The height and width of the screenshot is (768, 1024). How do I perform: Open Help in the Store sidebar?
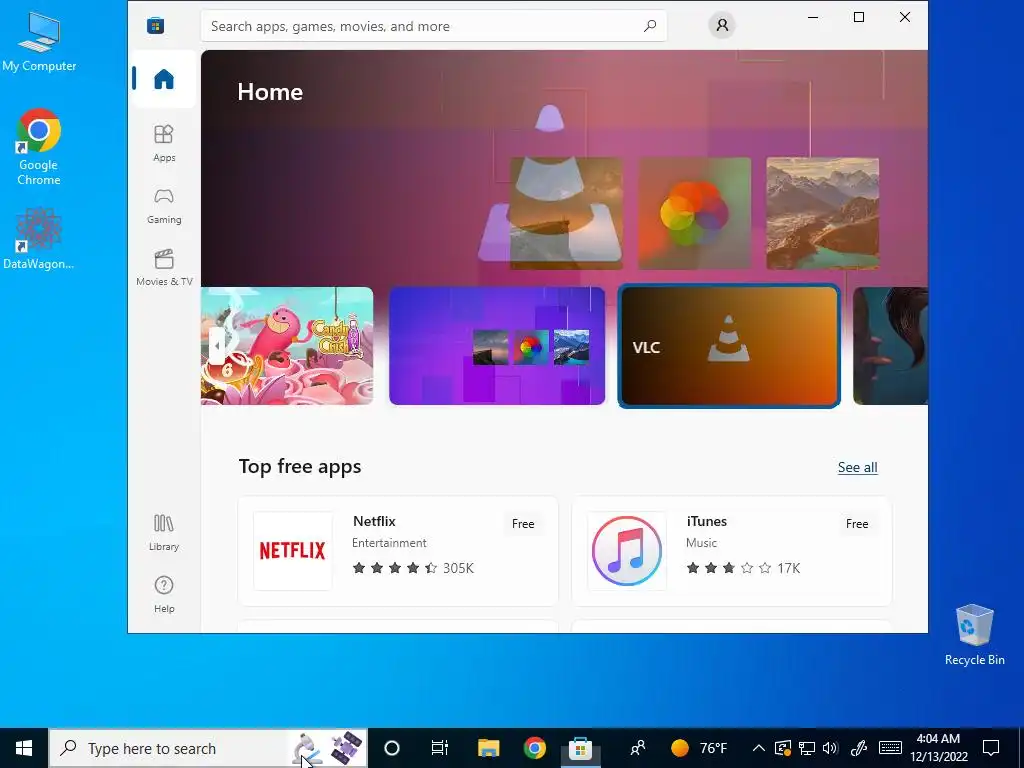pos(164,594)
